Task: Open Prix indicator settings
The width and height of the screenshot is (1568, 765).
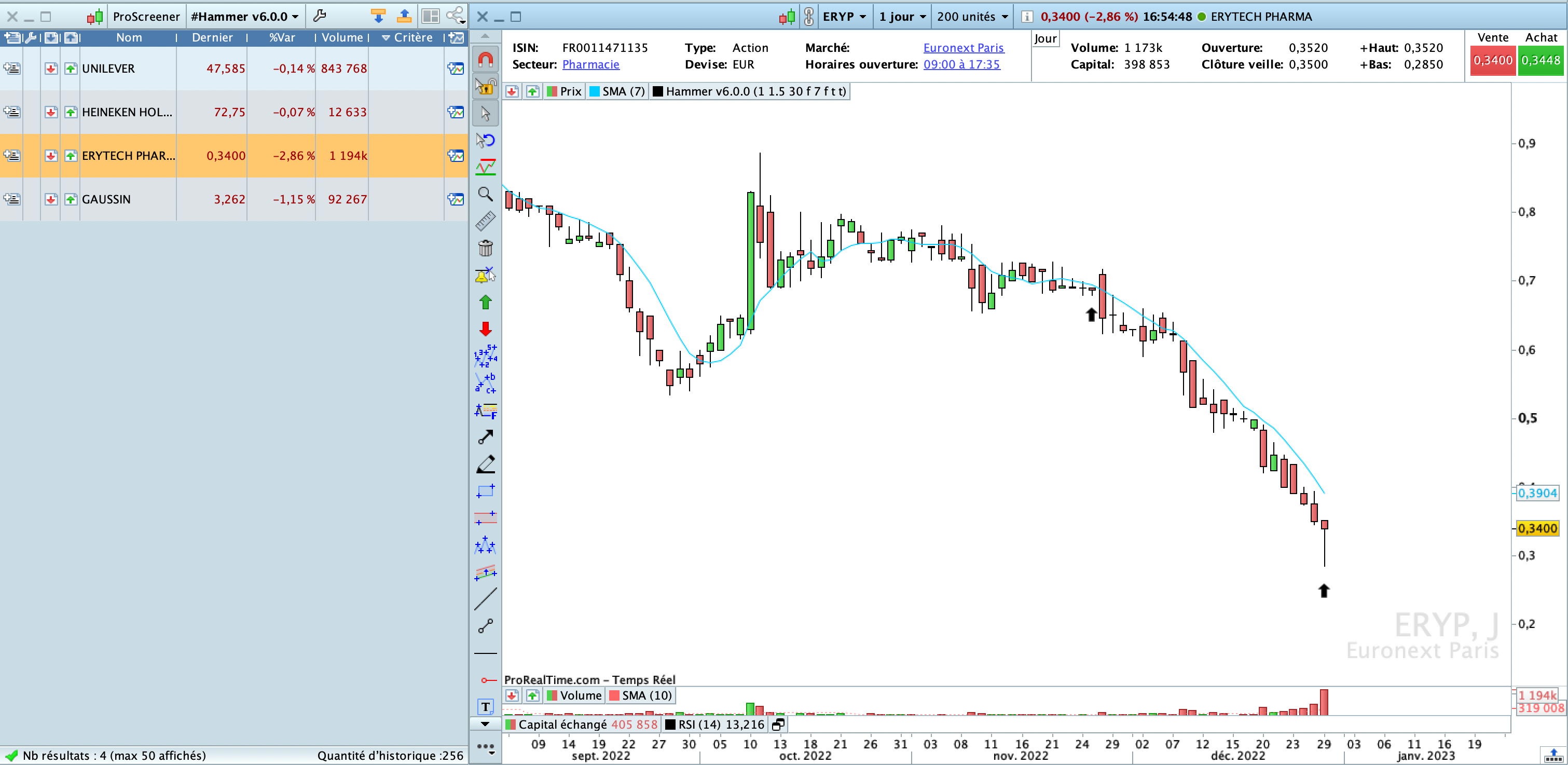Action: pyautogui.click(x=563, y=91)
